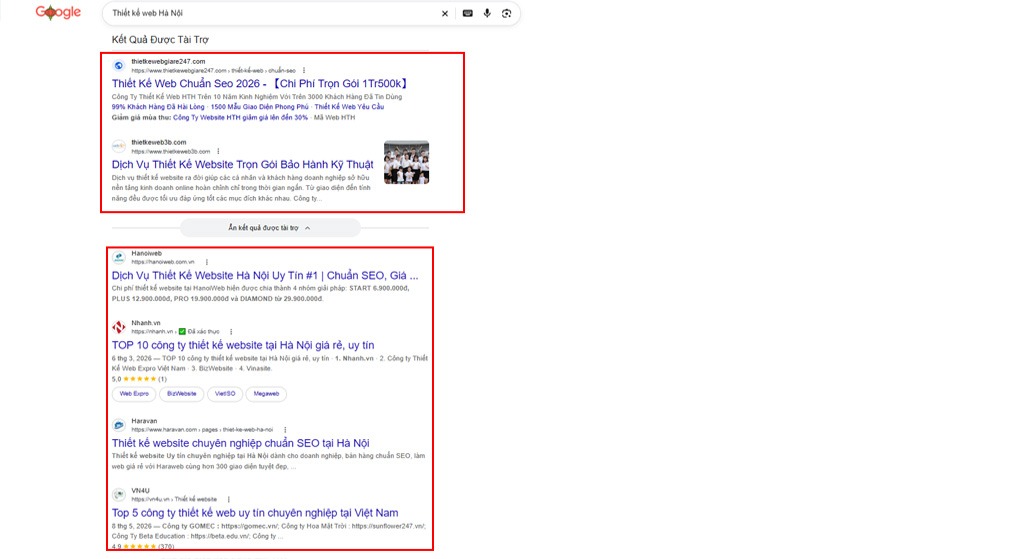Image resolution: width=1024 pixels, height=559 pixels.
Task: Click the 'VietSO' chip
Action: (x=225, y=394)
